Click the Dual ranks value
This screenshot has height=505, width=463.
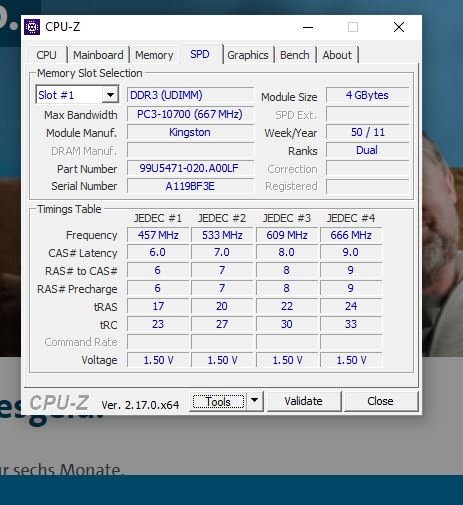click(367, 150)
